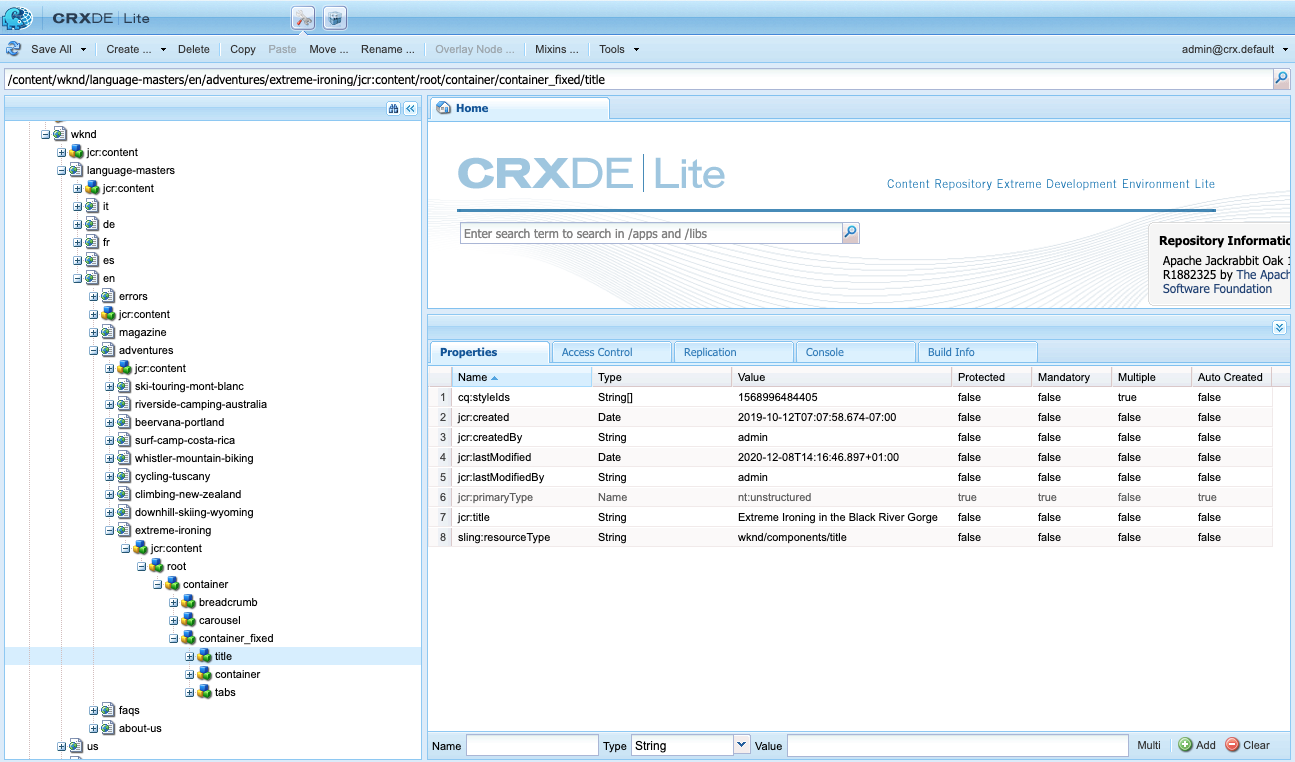This screenshot has width=1295, height=762.
Task: Click the Move... toolbar button
Action: [x=329, y=49]
